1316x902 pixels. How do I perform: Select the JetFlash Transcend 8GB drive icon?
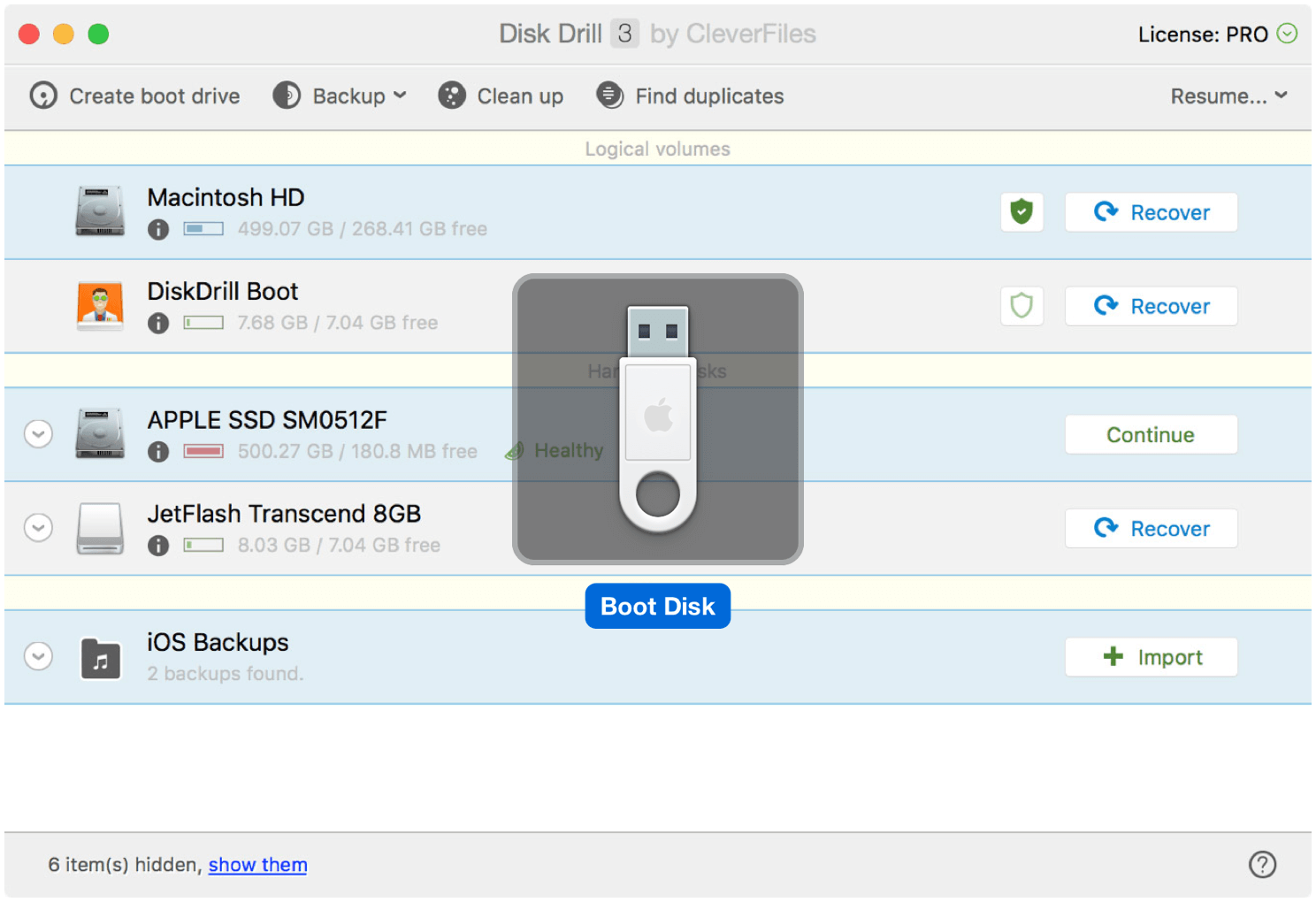click(x=100, y=528)
